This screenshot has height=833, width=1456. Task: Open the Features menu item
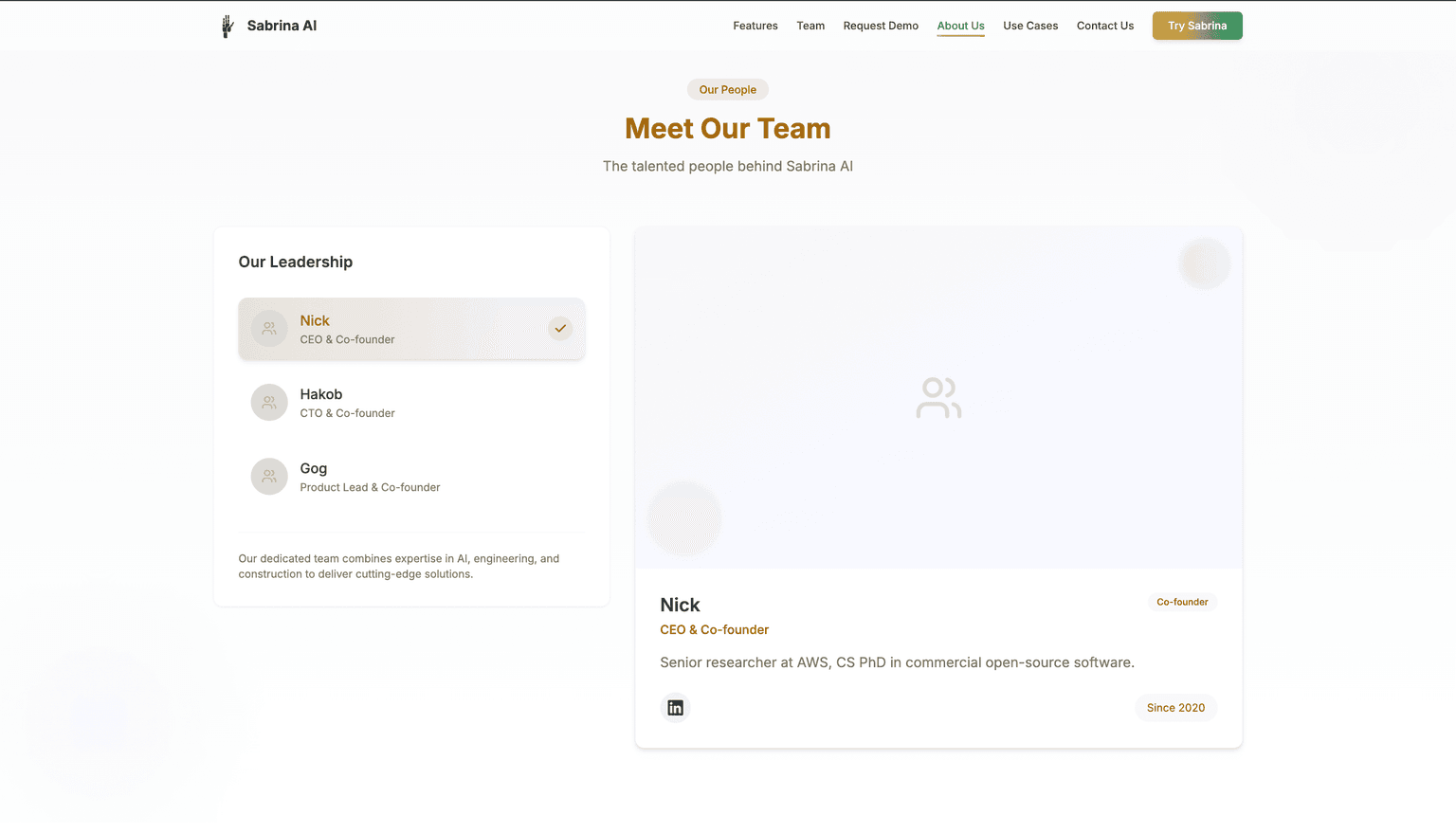tap(755, 26)
